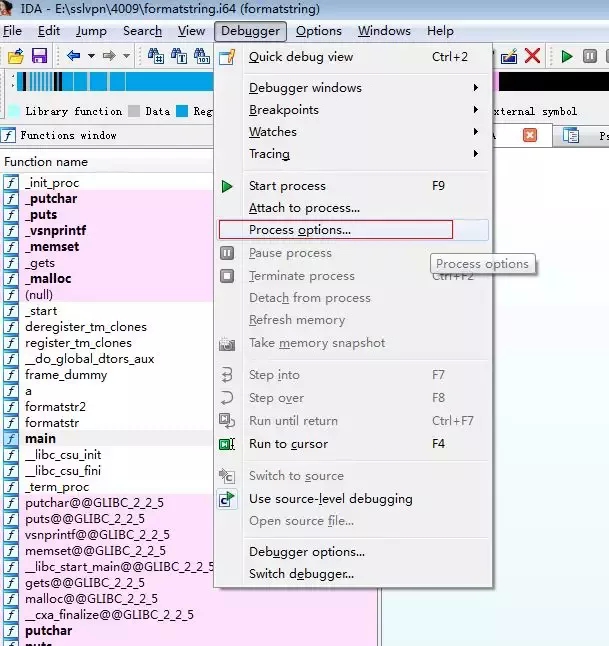Viewport: 609px width, 646px height.
Task: Expand the Breakpoints submenu
Action: click(x=354, y=110)
